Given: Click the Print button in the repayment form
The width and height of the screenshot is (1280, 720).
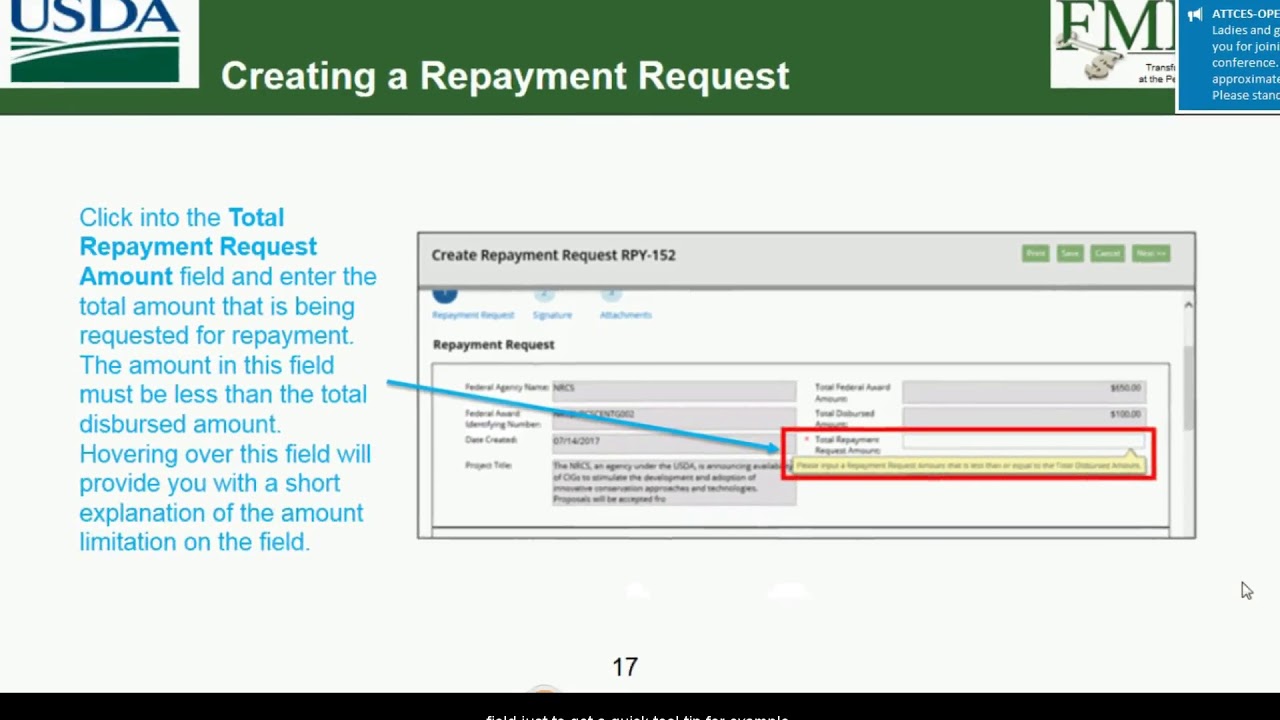Looking at the screenshot, I should [1035, 254].
